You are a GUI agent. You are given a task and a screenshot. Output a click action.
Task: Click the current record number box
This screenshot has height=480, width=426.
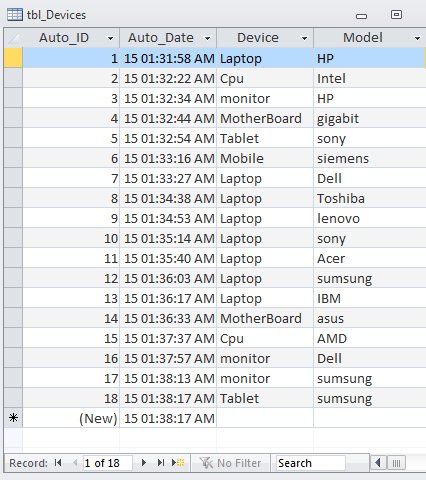point(107,463)
